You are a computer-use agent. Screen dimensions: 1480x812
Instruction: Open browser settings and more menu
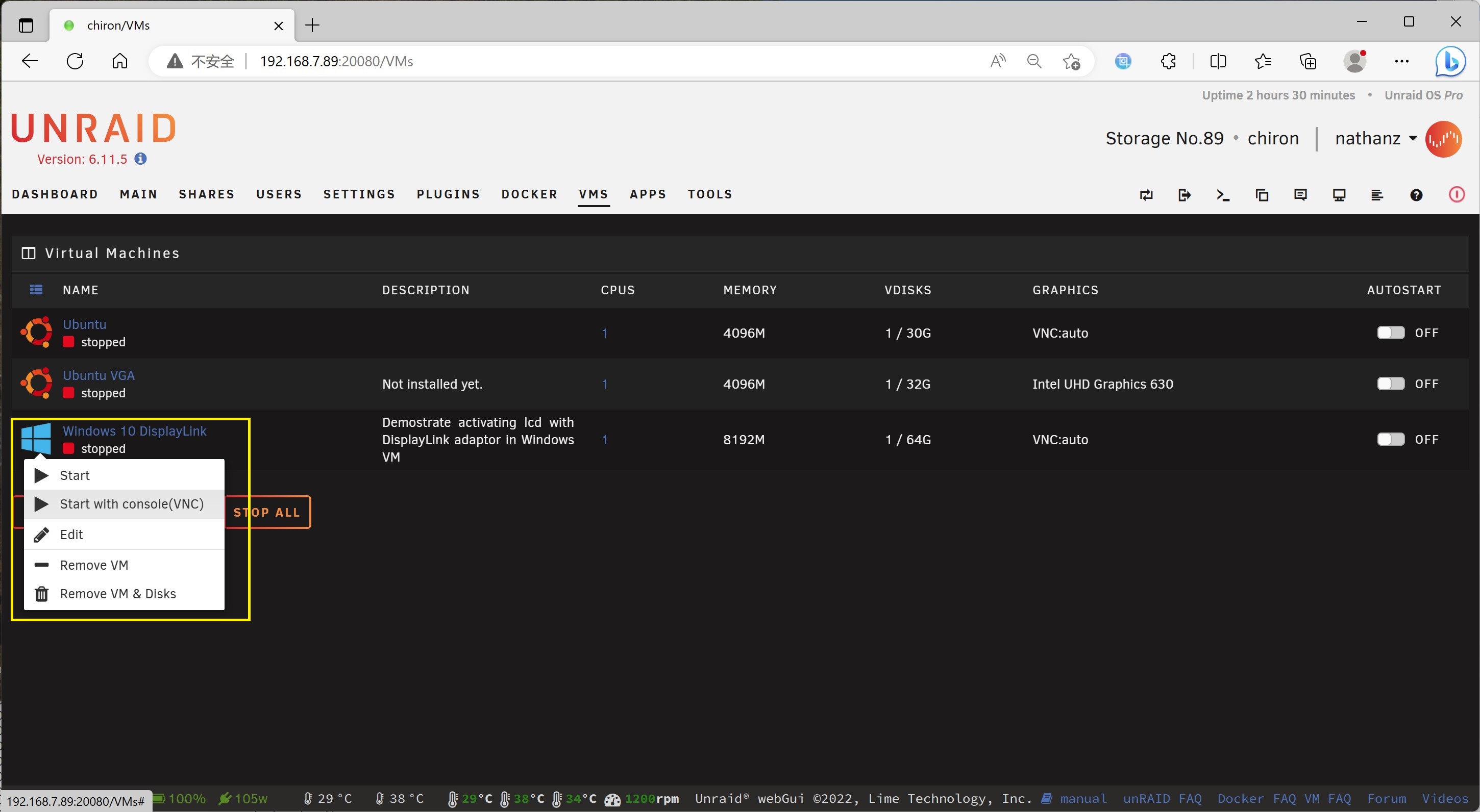click(1401, 61)
